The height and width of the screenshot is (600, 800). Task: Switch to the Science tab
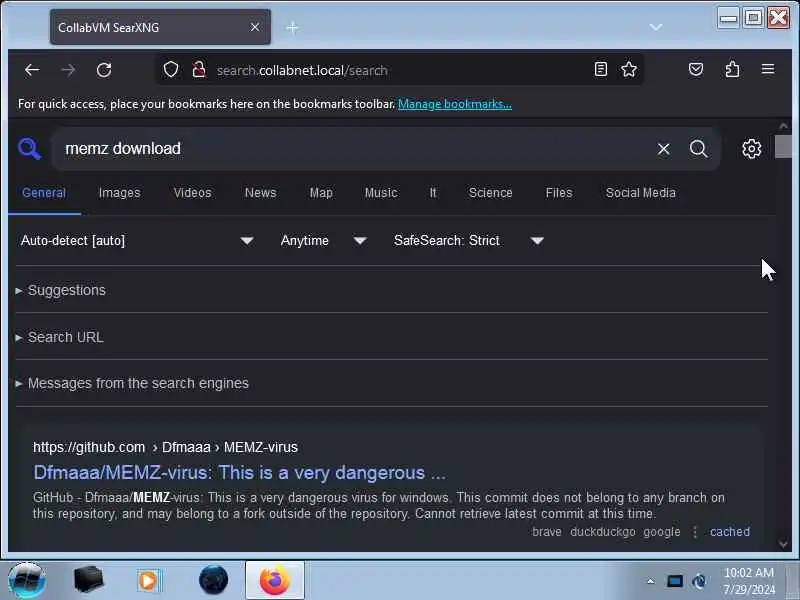tap(490, 193)
